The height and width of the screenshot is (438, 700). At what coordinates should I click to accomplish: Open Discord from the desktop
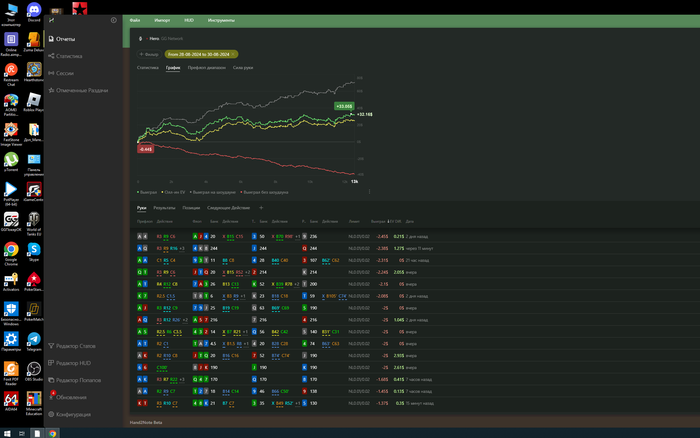34,11
